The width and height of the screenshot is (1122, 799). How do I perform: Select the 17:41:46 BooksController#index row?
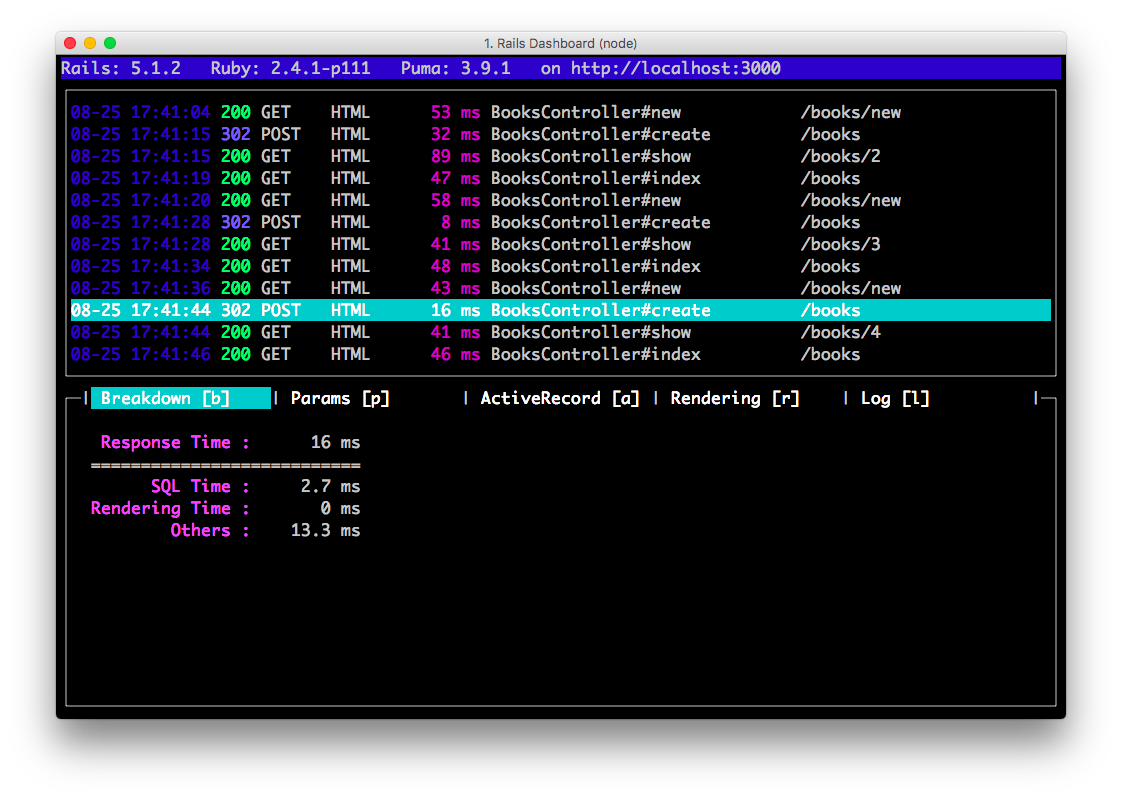(x=560, y=354)
